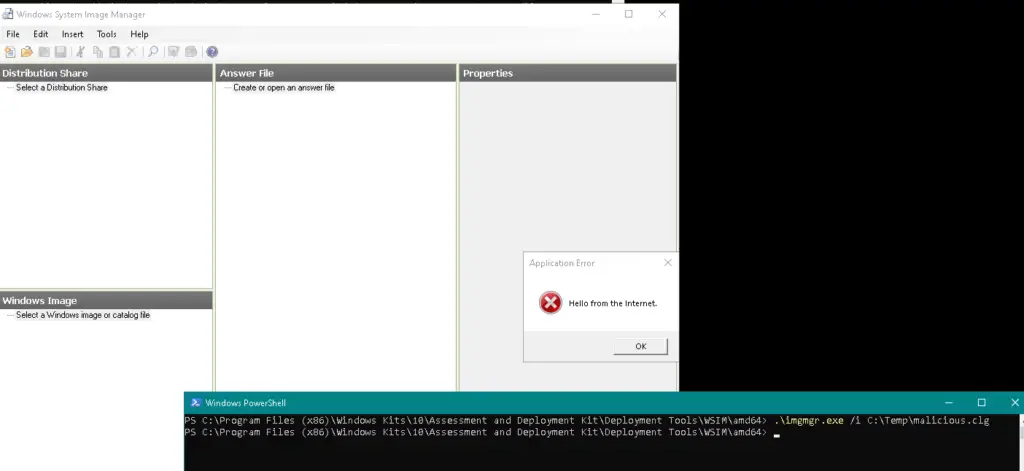Viewport: 1024px width, 471px height.
Task: Click the Validate Answer File toolbar icon
Action: tap(174, 52)
